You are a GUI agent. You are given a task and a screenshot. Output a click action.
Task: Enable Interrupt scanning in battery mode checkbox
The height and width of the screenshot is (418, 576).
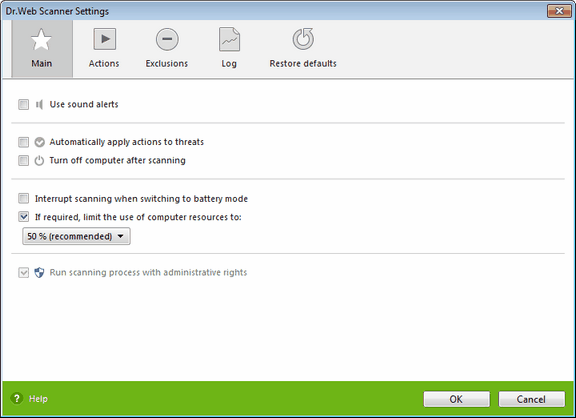(24, 199)
